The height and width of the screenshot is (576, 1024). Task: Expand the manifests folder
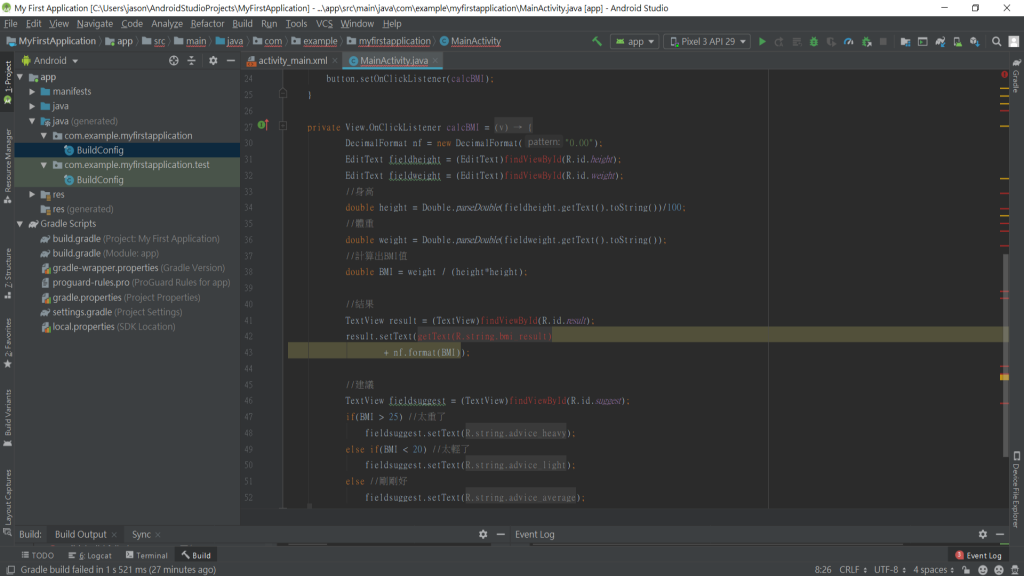(32, 91)
